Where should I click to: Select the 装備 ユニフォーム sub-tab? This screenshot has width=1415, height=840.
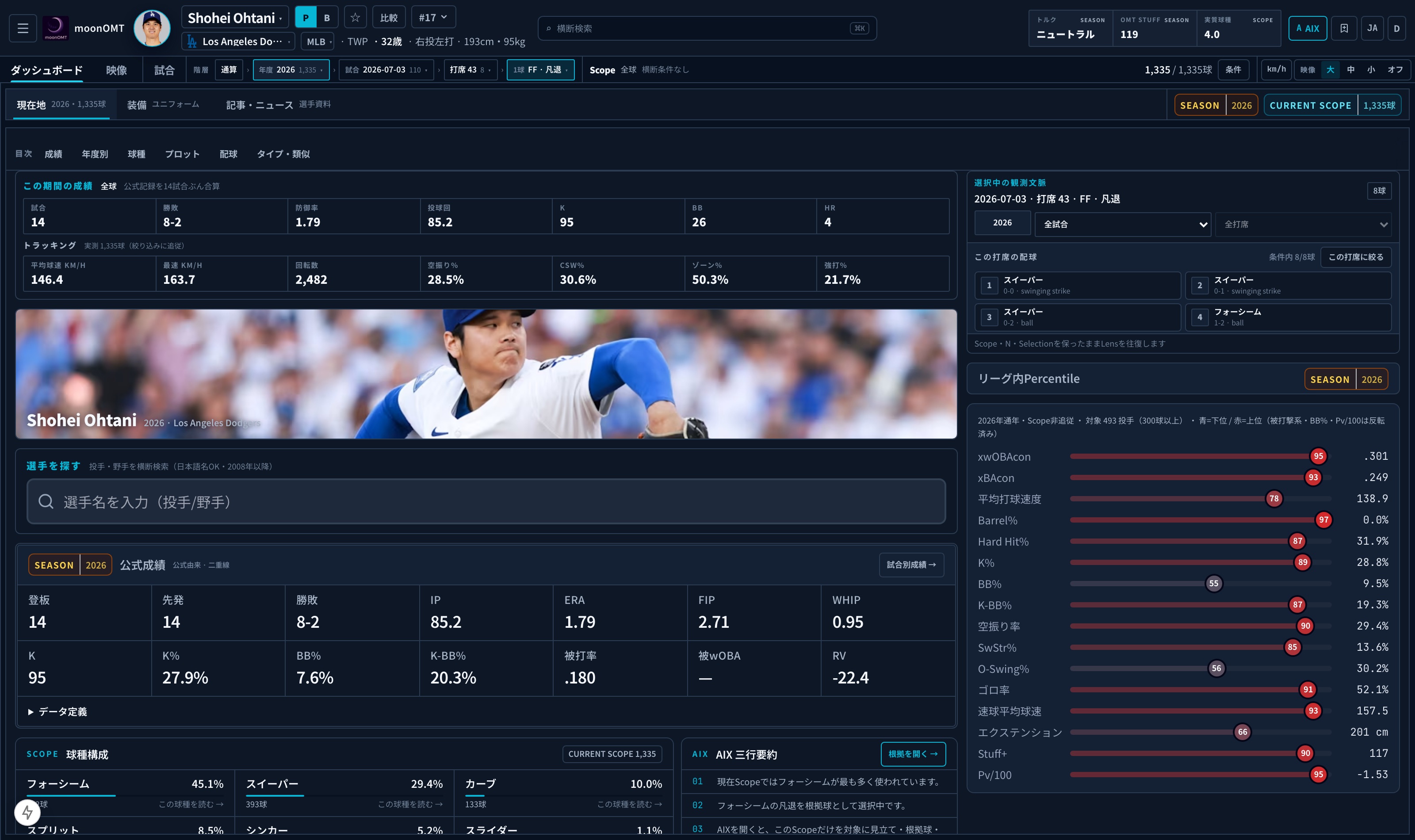click(163, 105)
